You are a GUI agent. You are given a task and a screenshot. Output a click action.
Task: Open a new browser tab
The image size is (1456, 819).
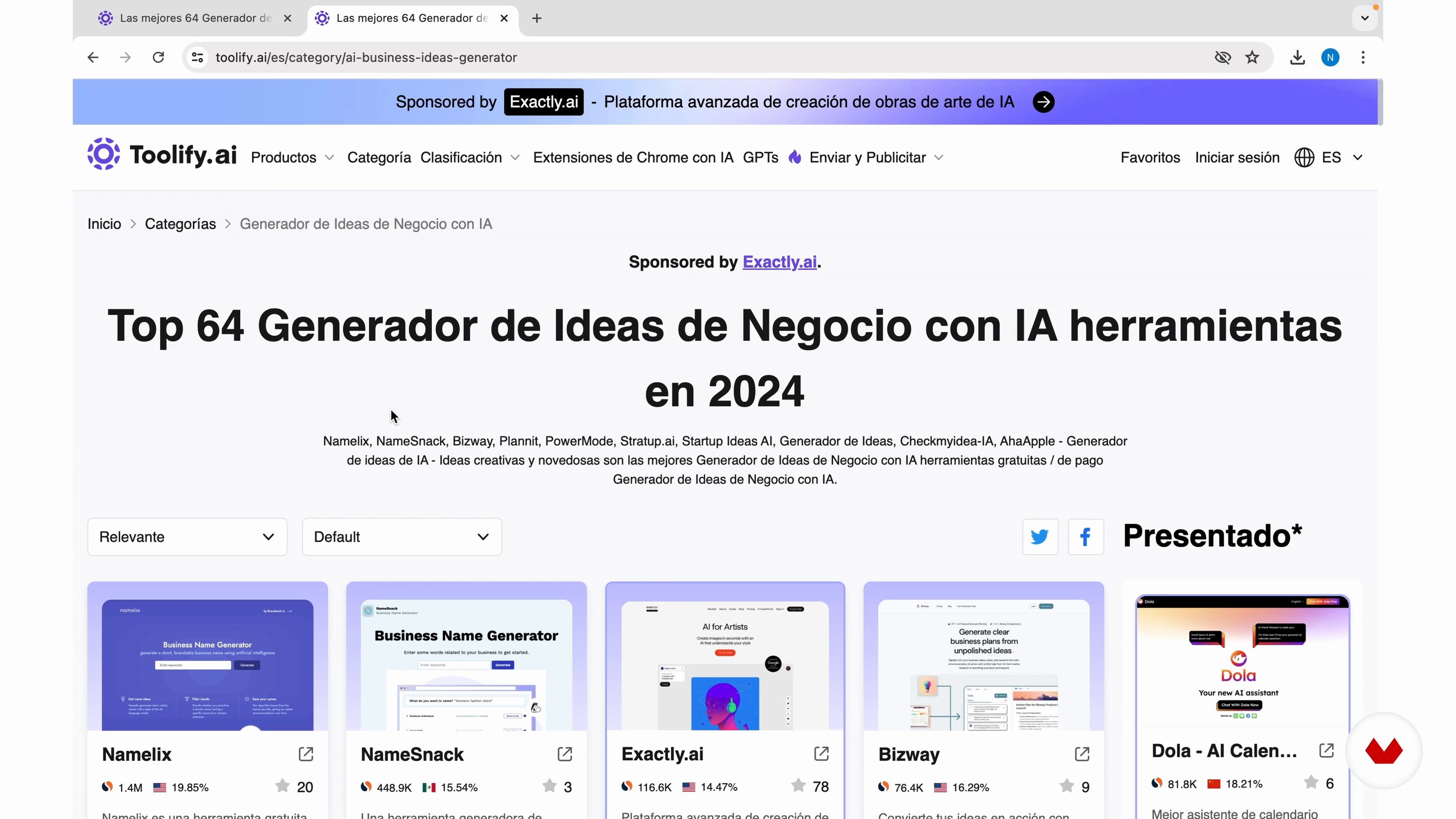[537, 18]
